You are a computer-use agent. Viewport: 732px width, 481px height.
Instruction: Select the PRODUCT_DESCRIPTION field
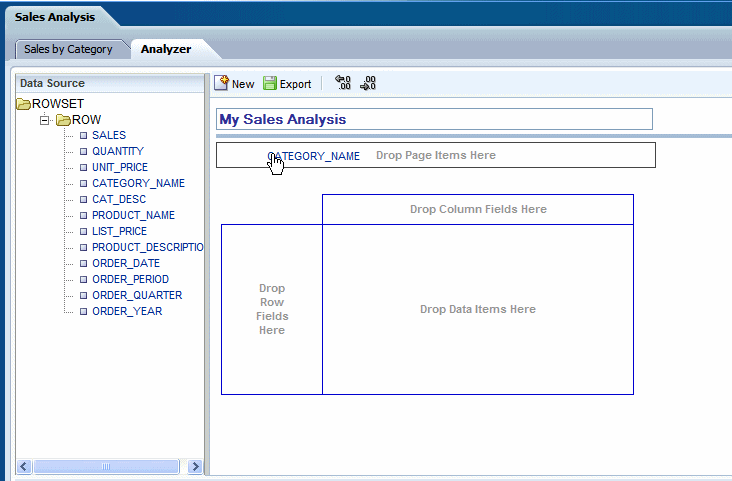point(148,247)
